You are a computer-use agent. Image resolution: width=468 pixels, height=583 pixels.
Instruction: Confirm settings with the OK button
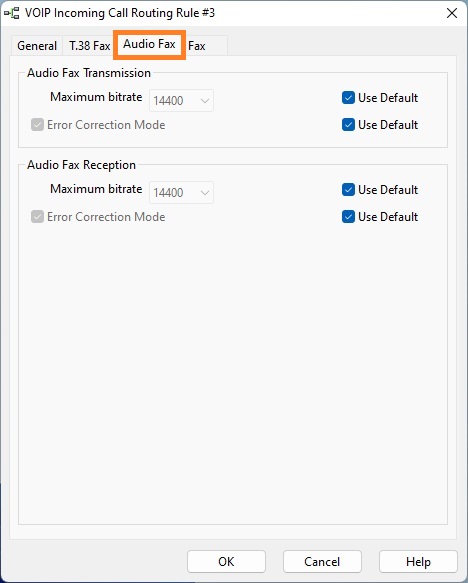pos(226,561)
